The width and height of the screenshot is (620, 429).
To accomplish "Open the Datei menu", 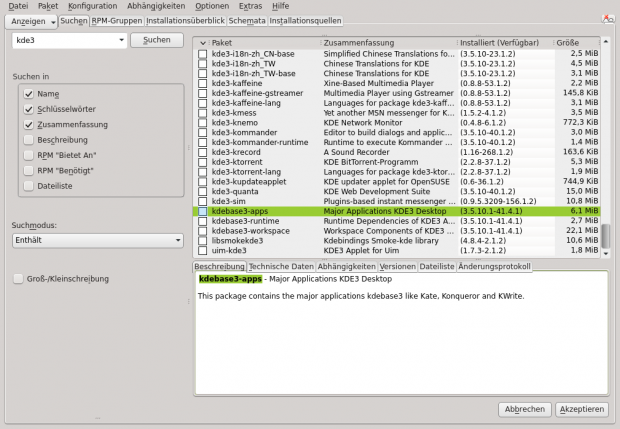I will (18, 6).
